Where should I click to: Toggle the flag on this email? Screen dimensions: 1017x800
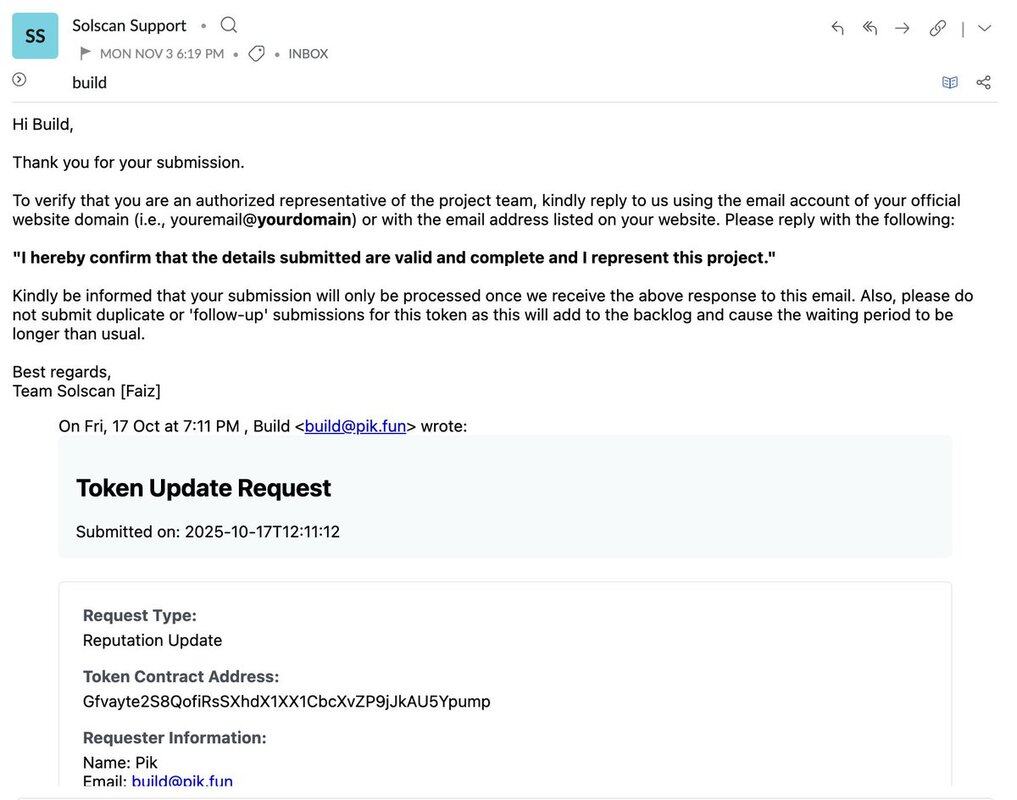pos(85,53)
